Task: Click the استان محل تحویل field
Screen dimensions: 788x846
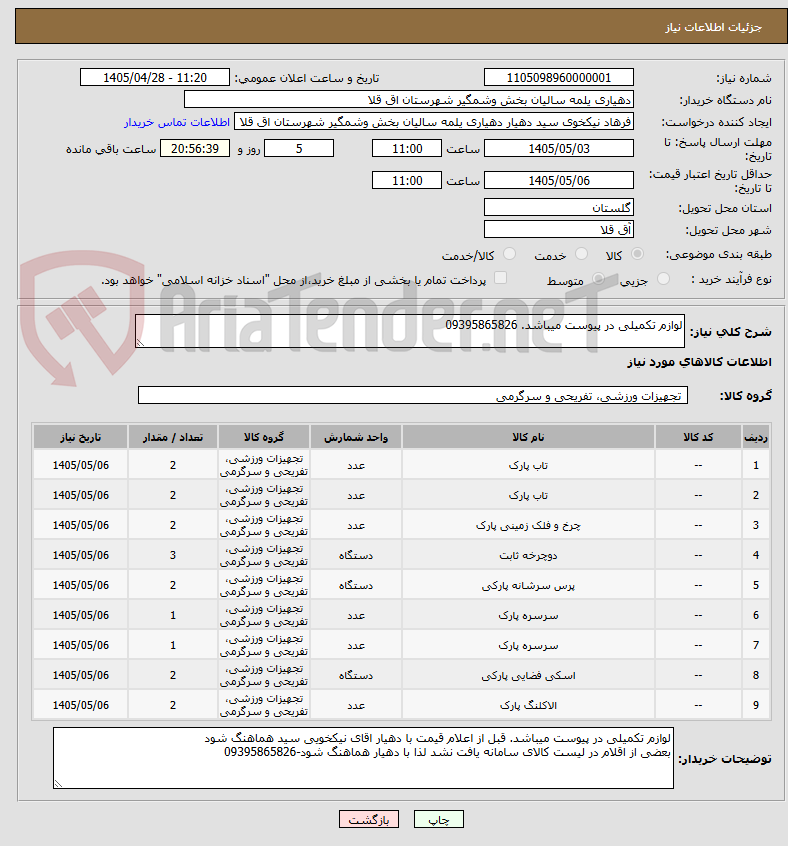Action: (x=559, y=208)
